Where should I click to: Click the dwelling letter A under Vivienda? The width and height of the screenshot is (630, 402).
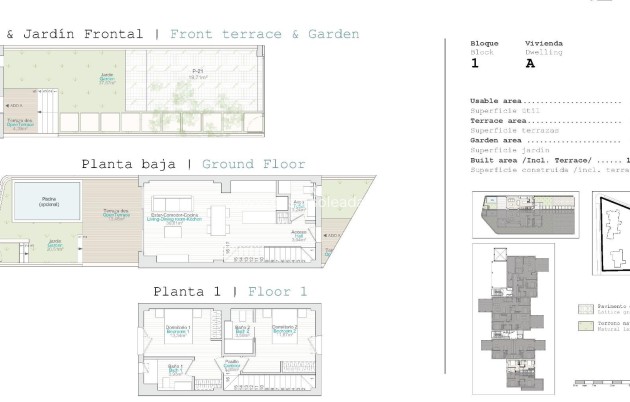(530, 63)
